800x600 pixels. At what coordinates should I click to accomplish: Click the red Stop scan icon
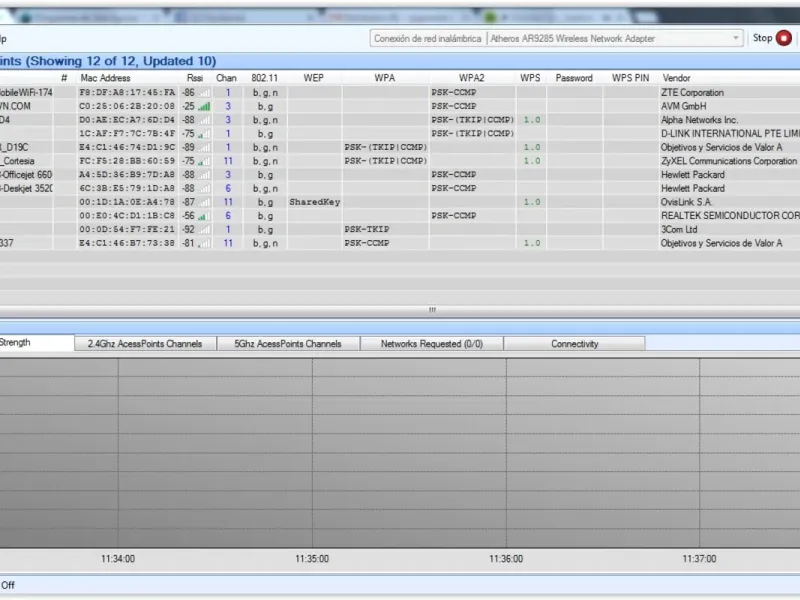(x=784, y=38)
